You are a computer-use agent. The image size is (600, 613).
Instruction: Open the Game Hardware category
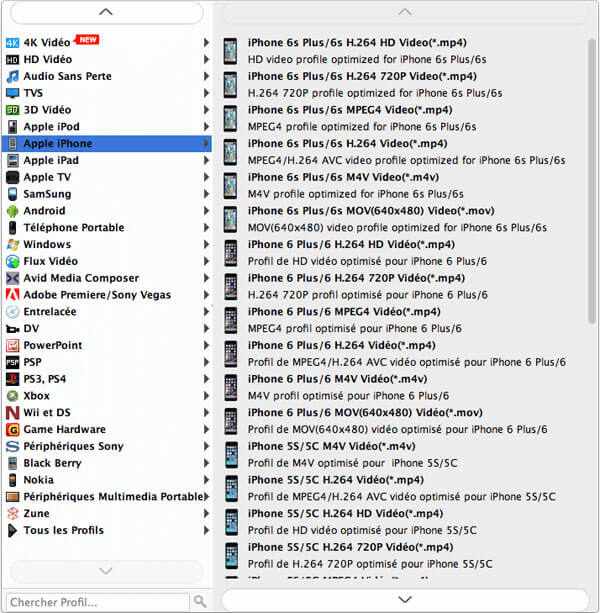tap(64, 429)
